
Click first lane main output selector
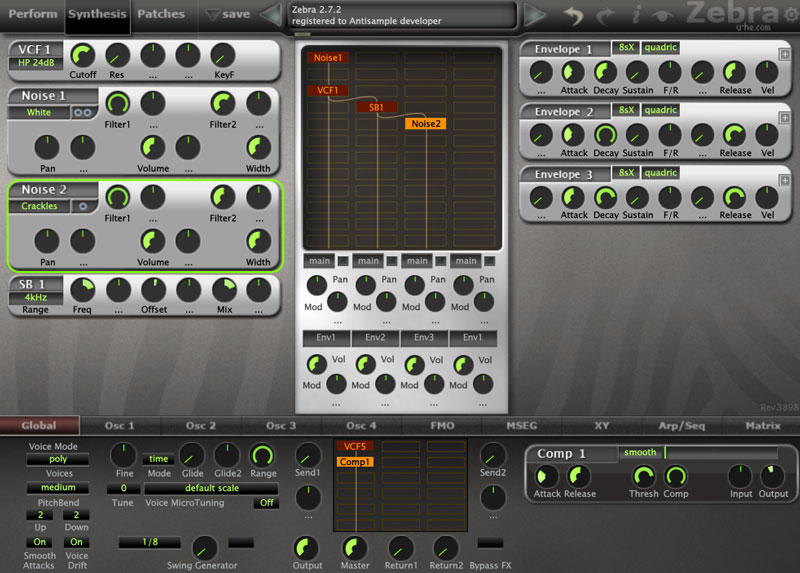coord(319,261)
